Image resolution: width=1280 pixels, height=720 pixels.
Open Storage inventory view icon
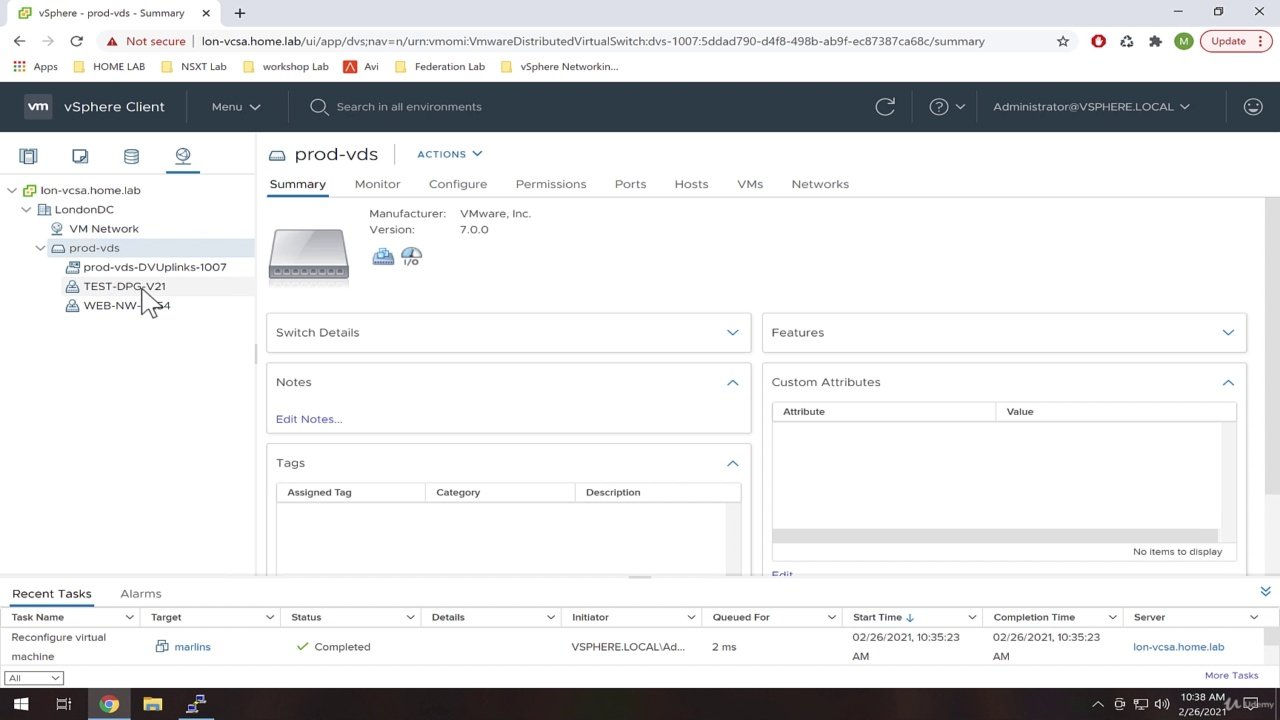pyautogui.click(x=131, y=156)
